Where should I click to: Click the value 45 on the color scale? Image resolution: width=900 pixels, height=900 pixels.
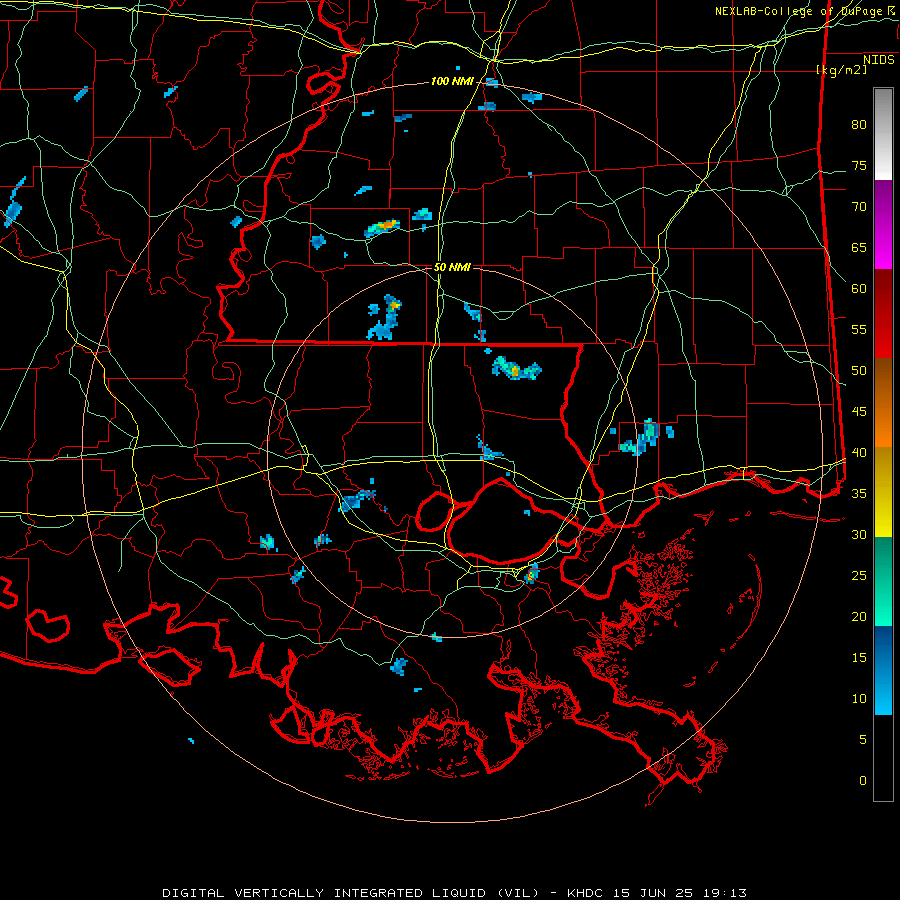tap(859, 412)
